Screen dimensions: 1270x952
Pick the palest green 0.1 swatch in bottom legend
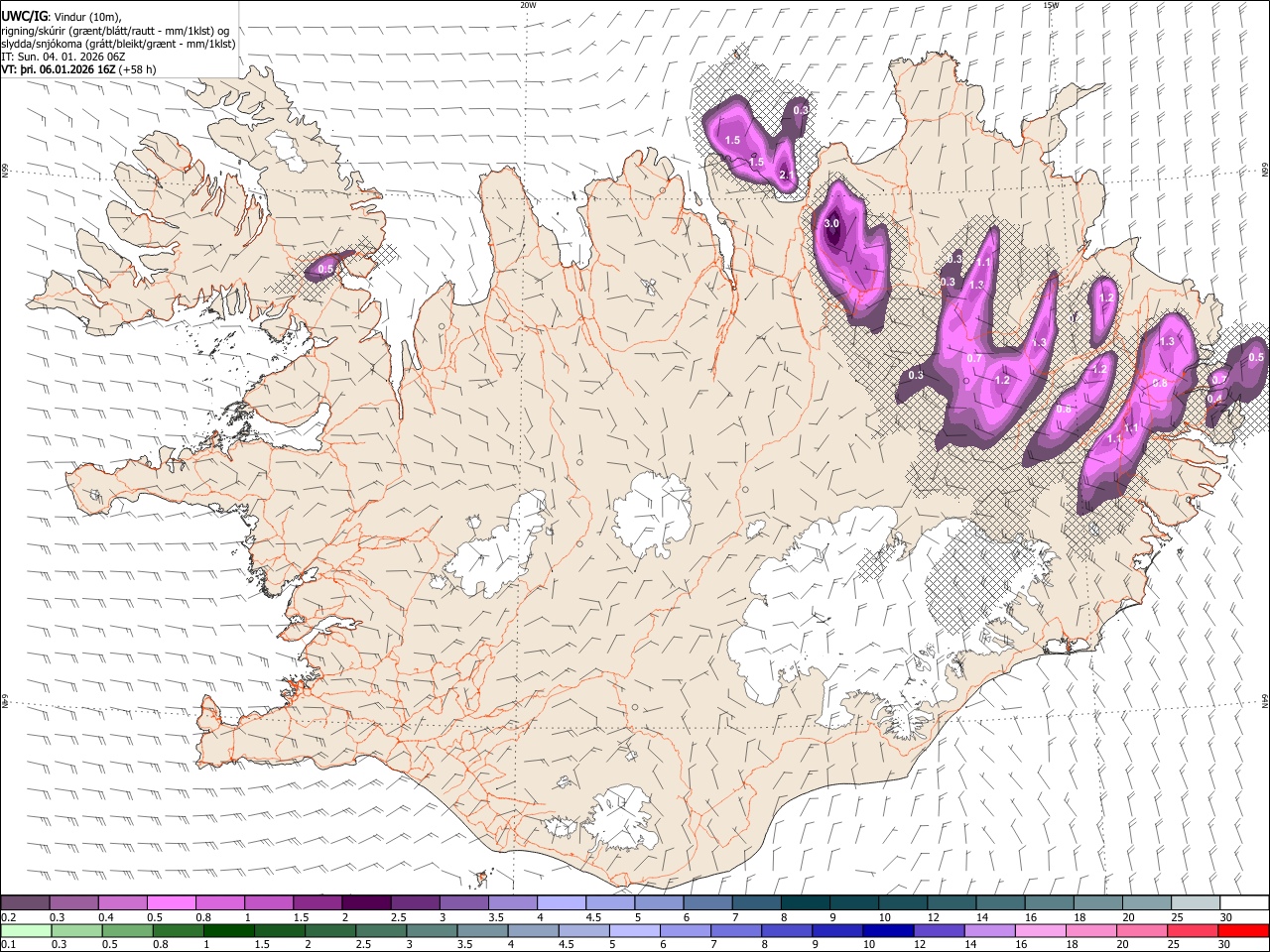point(25,930)
